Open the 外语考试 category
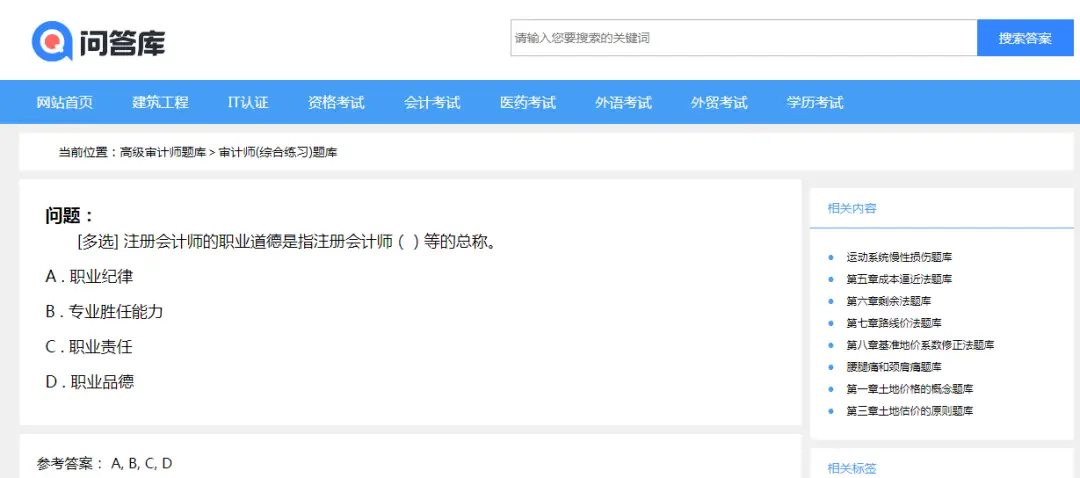The image size is (1080, 478). 623,103
